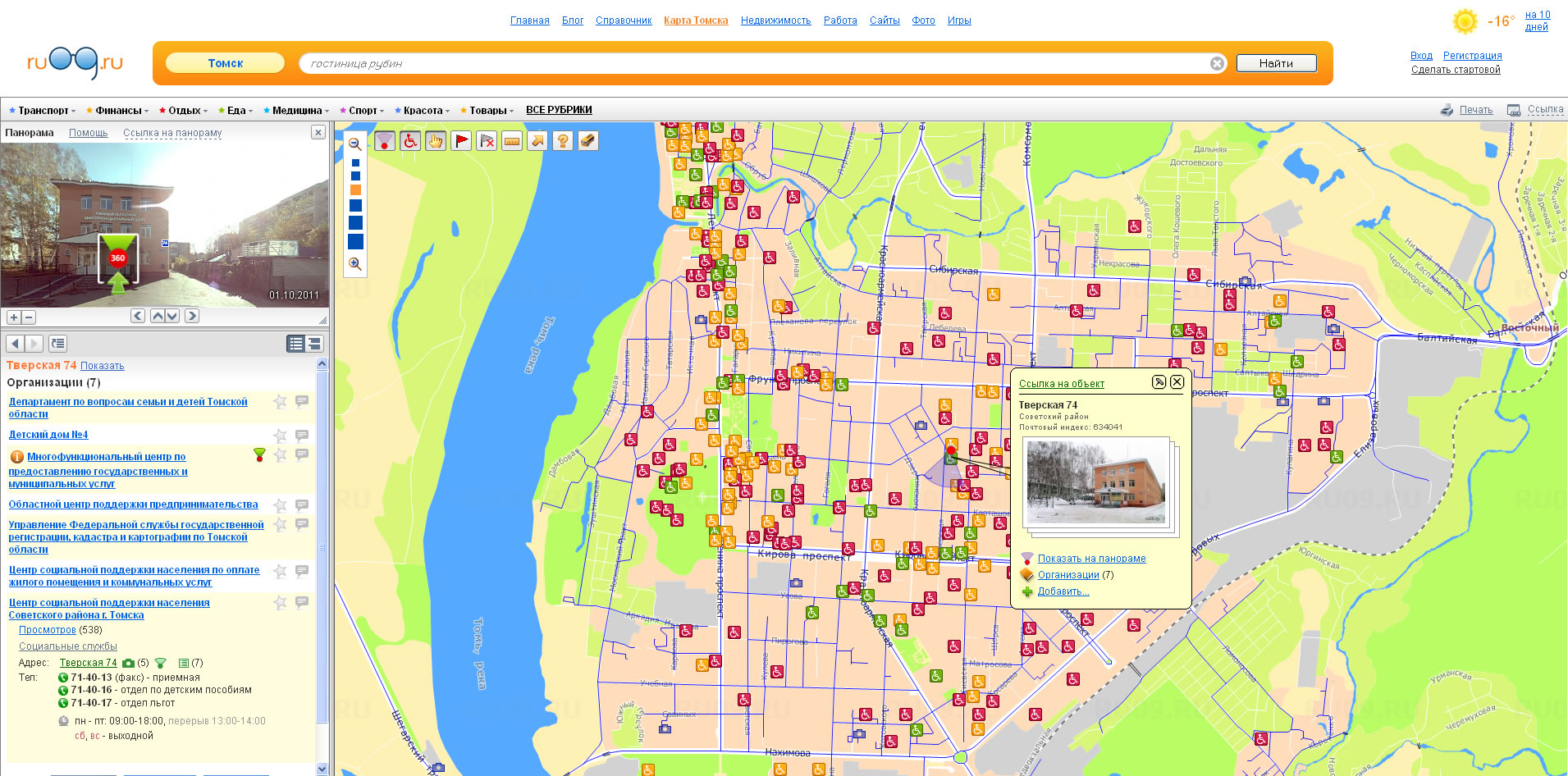The width and height of the screenshot is (1568, 776).
Task: Toggle panorama view mode on map toolbar
Action: 385,141
